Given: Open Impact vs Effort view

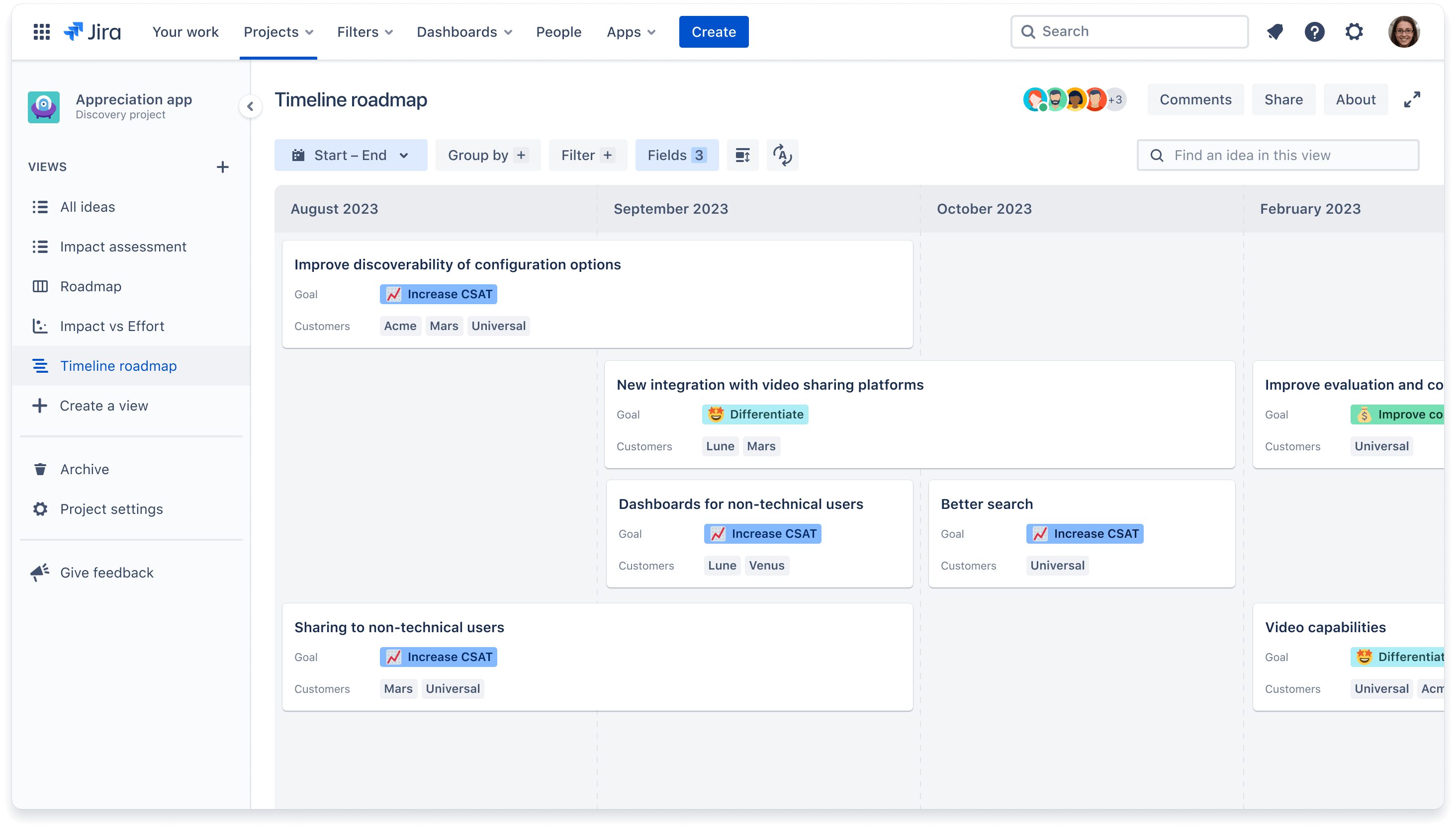Looking at the screenshot, I should pos(112,325).
